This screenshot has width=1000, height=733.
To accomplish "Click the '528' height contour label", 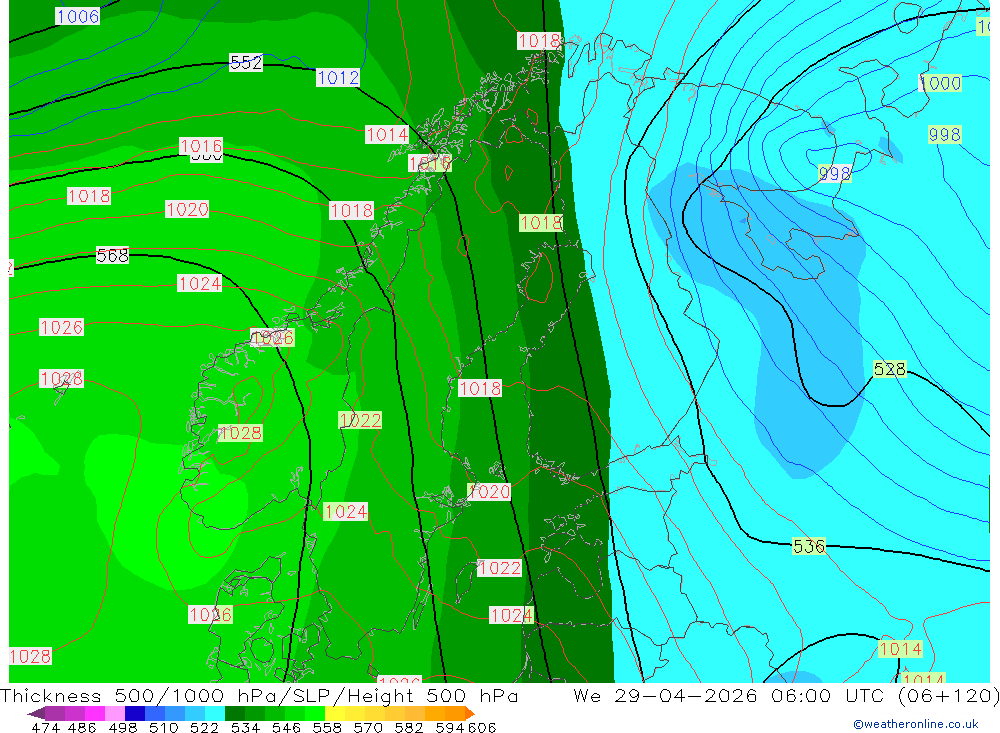I will point(890,369).
